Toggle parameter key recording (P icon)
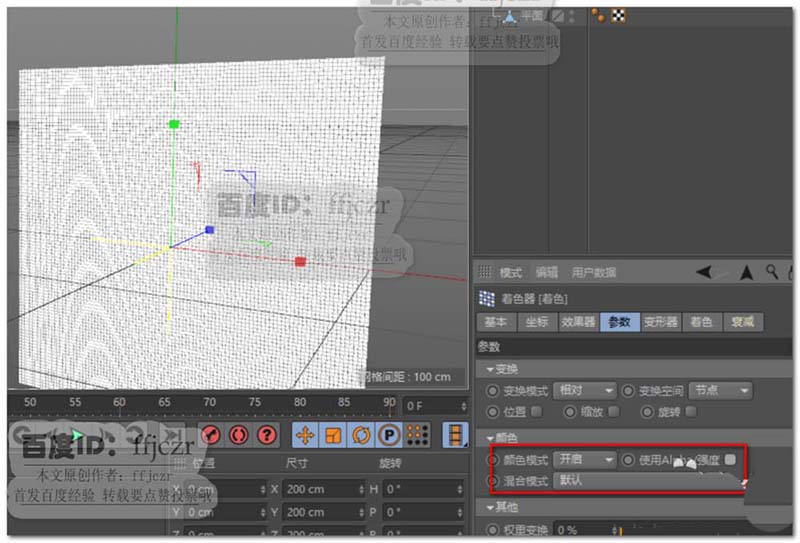This screenshot has width=800, height=543. tap(389, 435)
